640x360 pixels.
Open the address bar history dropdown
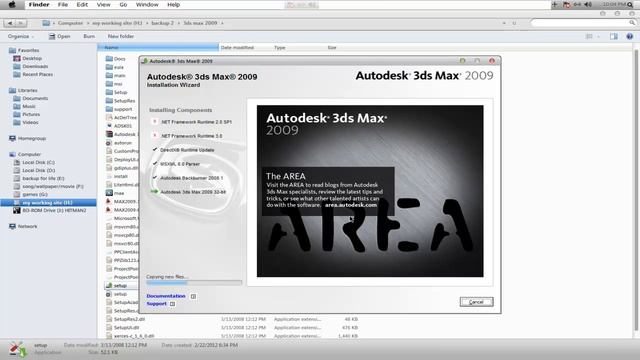(504, 23)
